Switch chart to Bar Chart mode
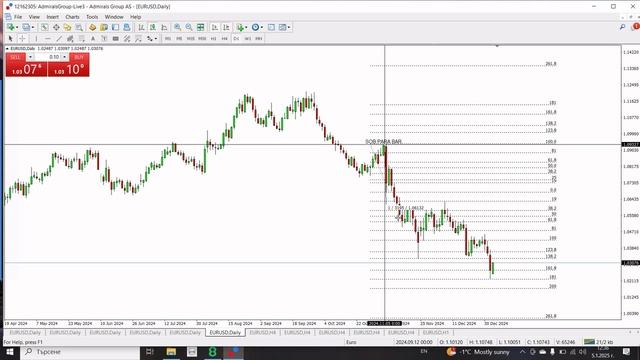This screenshot has width=640, height=360. click(141, 27)
